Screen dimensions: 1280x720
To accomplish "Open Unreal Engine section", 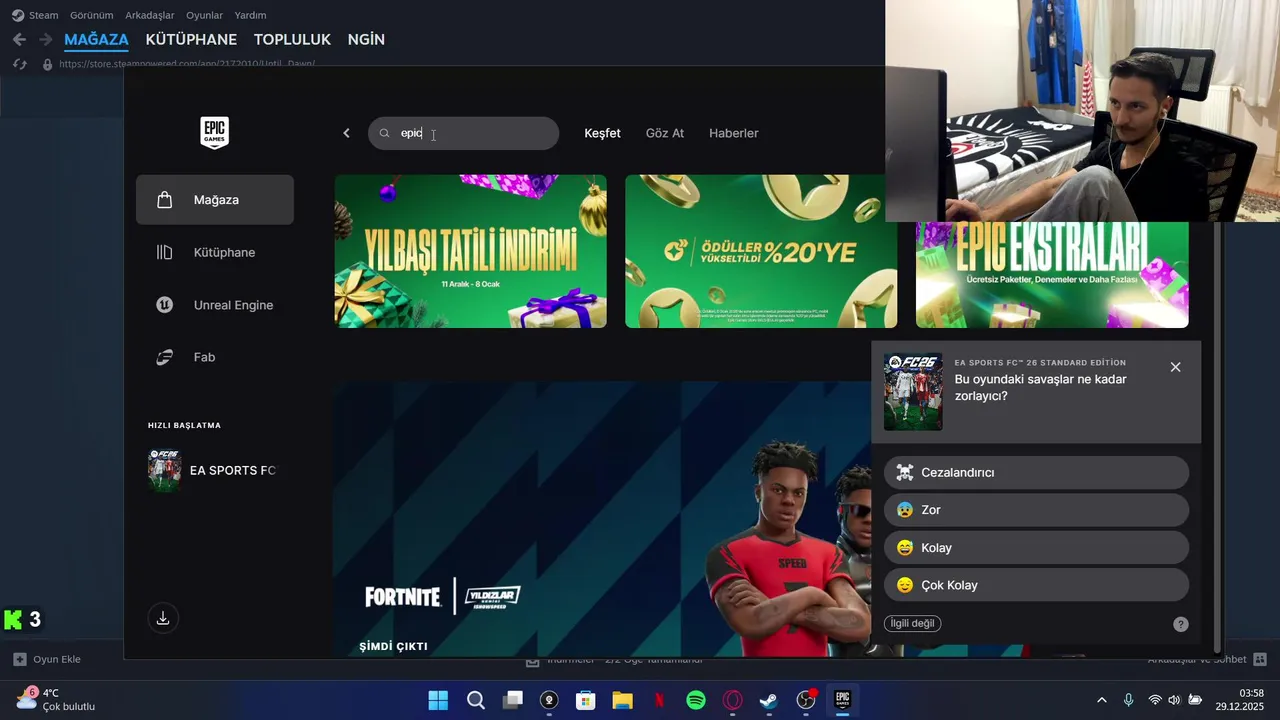I will pos(215,305).
